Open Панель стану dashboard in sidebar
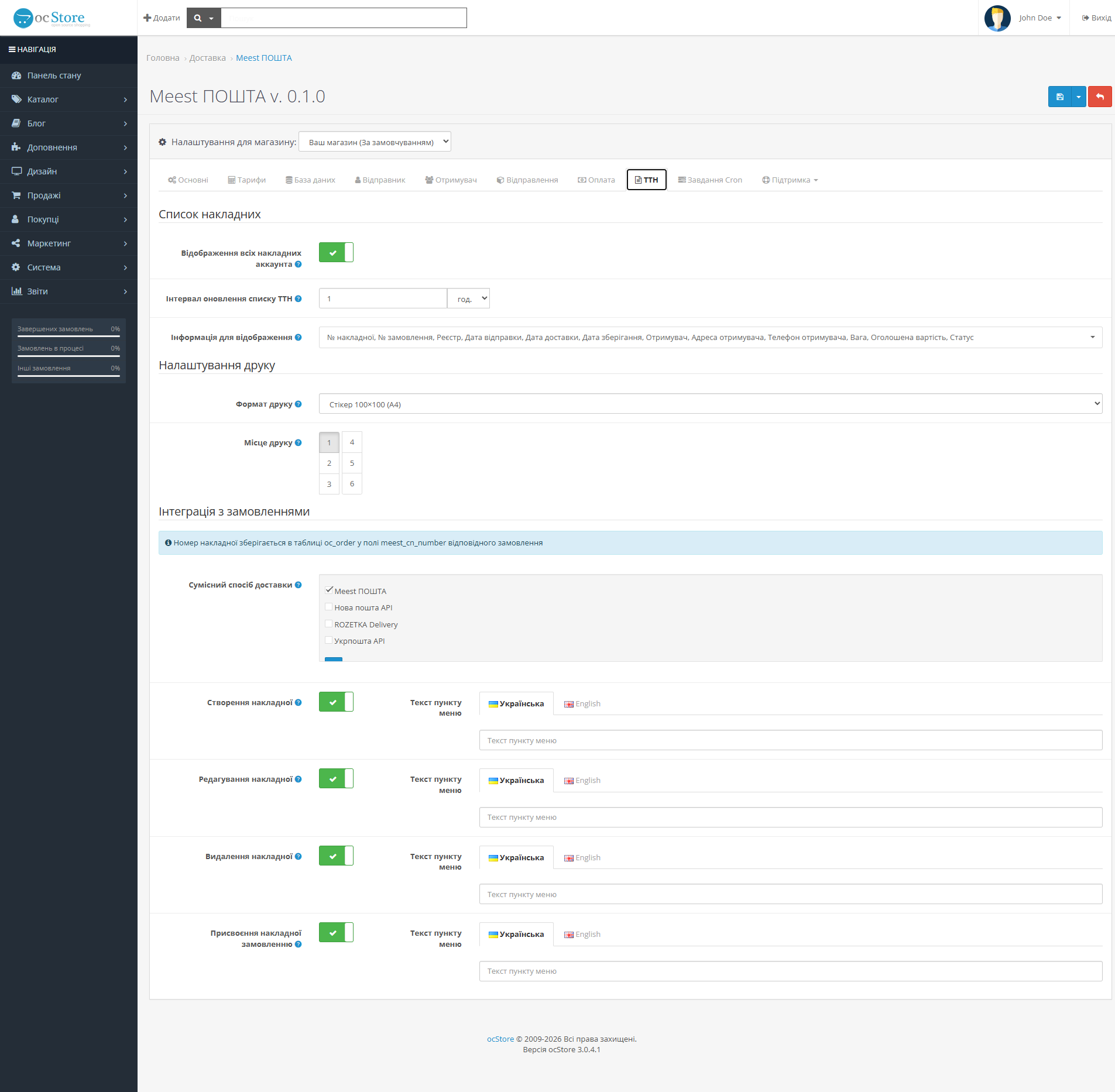 click(68, 75)
